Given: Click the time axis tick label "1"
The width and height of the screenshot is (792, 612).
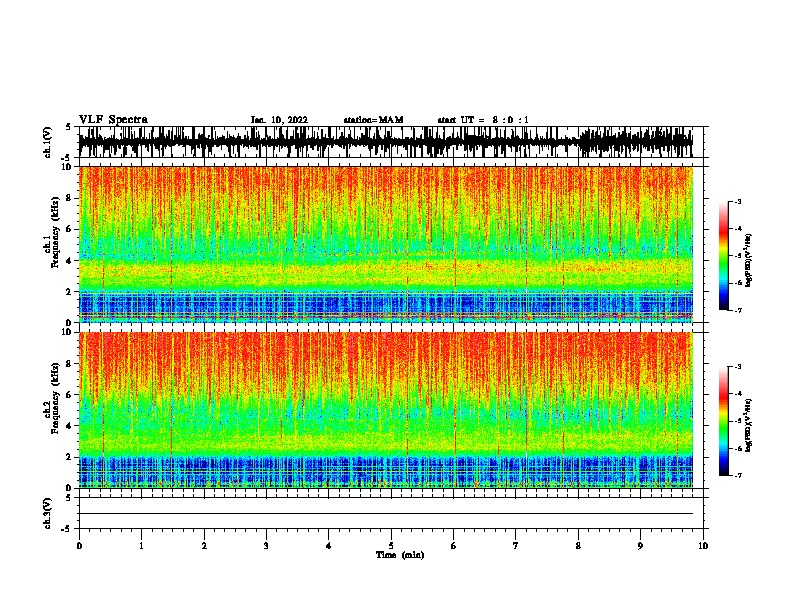Looking at the screenshot, I should (x=141, y=546).
